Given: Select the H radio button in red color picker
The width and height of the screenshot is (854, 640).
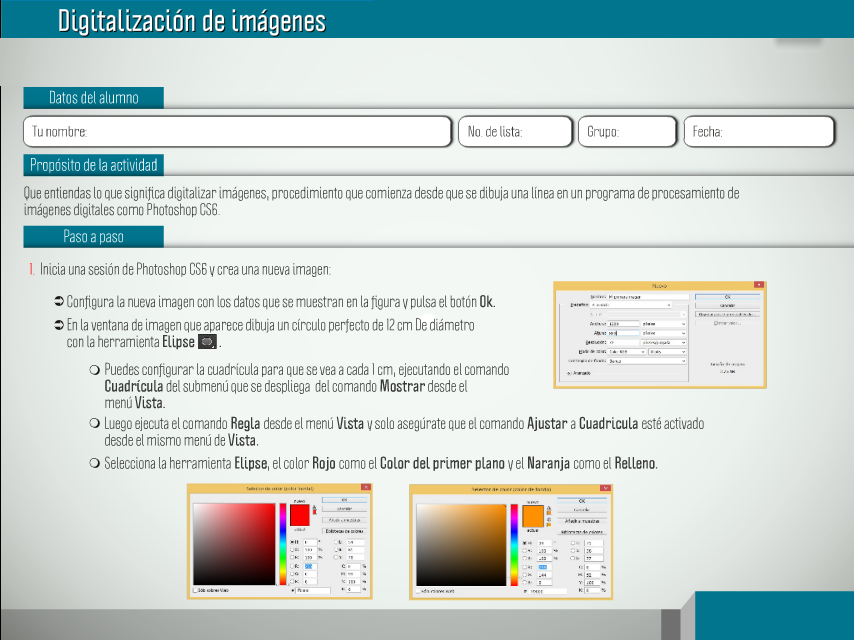Looking at the screenshot, I should tap(291, 542).
